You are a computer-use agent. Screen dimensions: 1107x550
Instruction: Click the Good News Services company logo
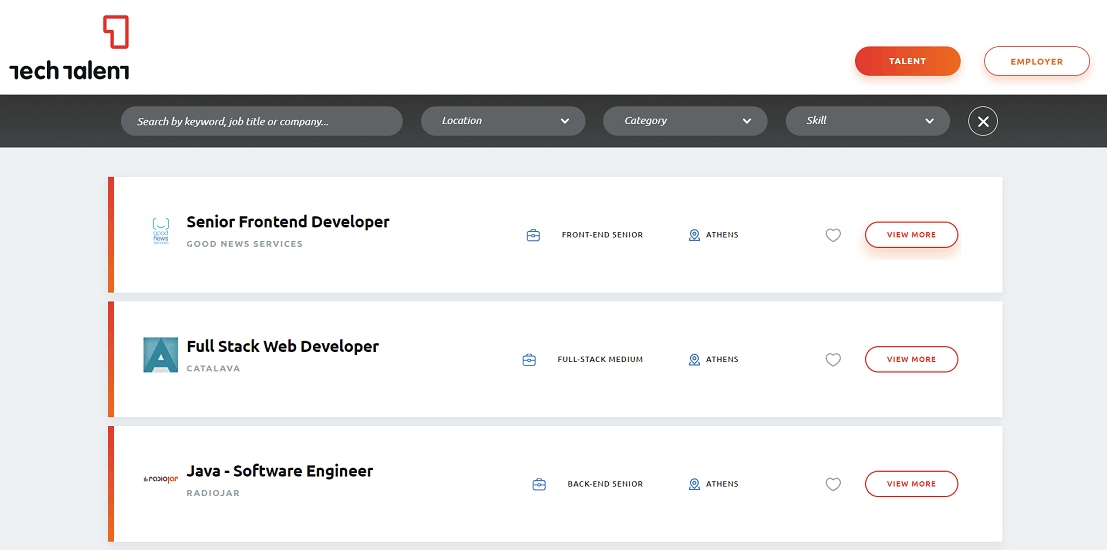tap(161, 232)
